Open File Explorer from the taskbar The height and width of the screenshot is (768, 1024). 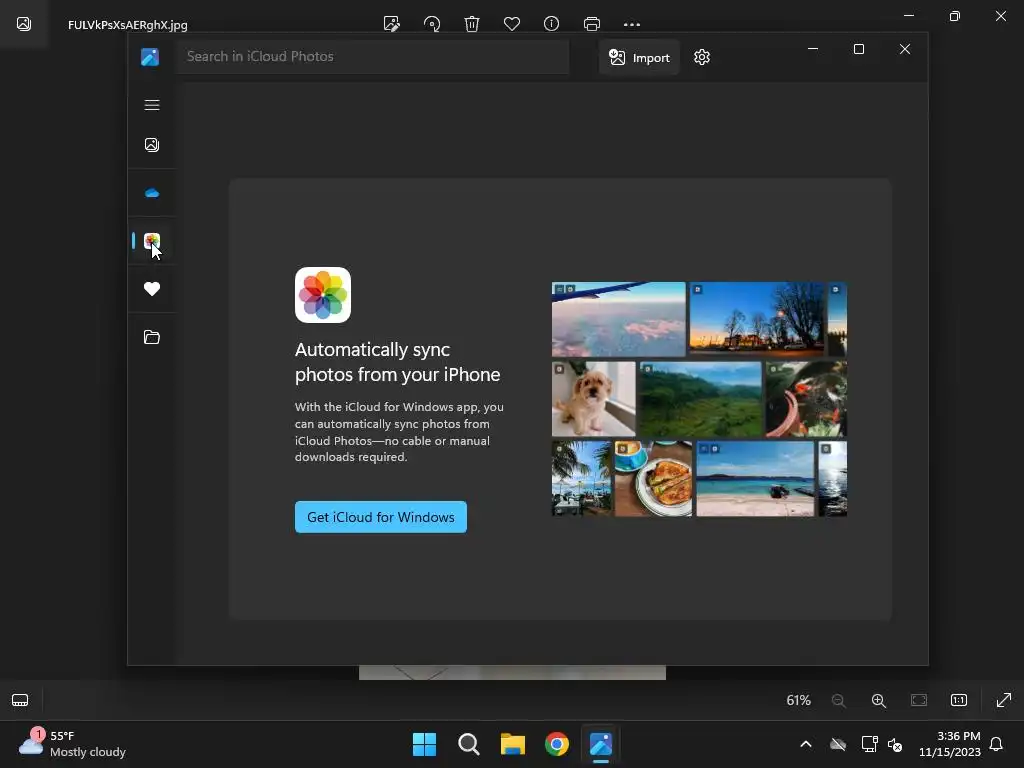click(513, 744)
